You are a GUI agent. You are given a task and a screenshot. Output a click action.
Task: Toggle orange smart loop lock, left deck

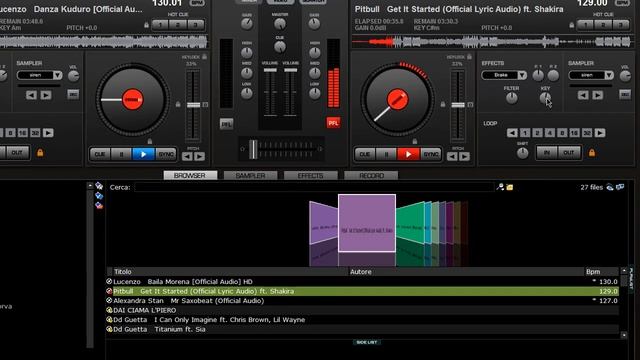40,153
